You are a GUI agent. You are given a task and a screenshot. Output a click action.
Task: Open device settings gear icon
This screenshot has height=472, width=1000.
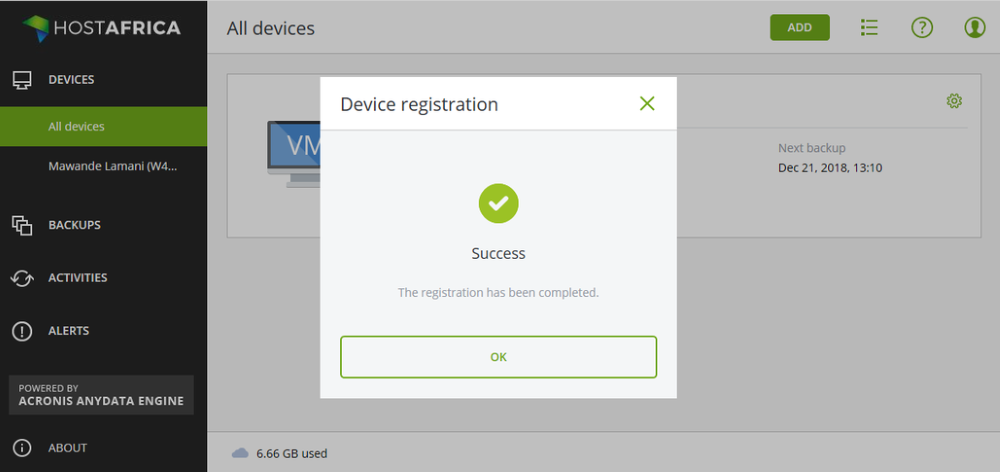coord(954,100)
